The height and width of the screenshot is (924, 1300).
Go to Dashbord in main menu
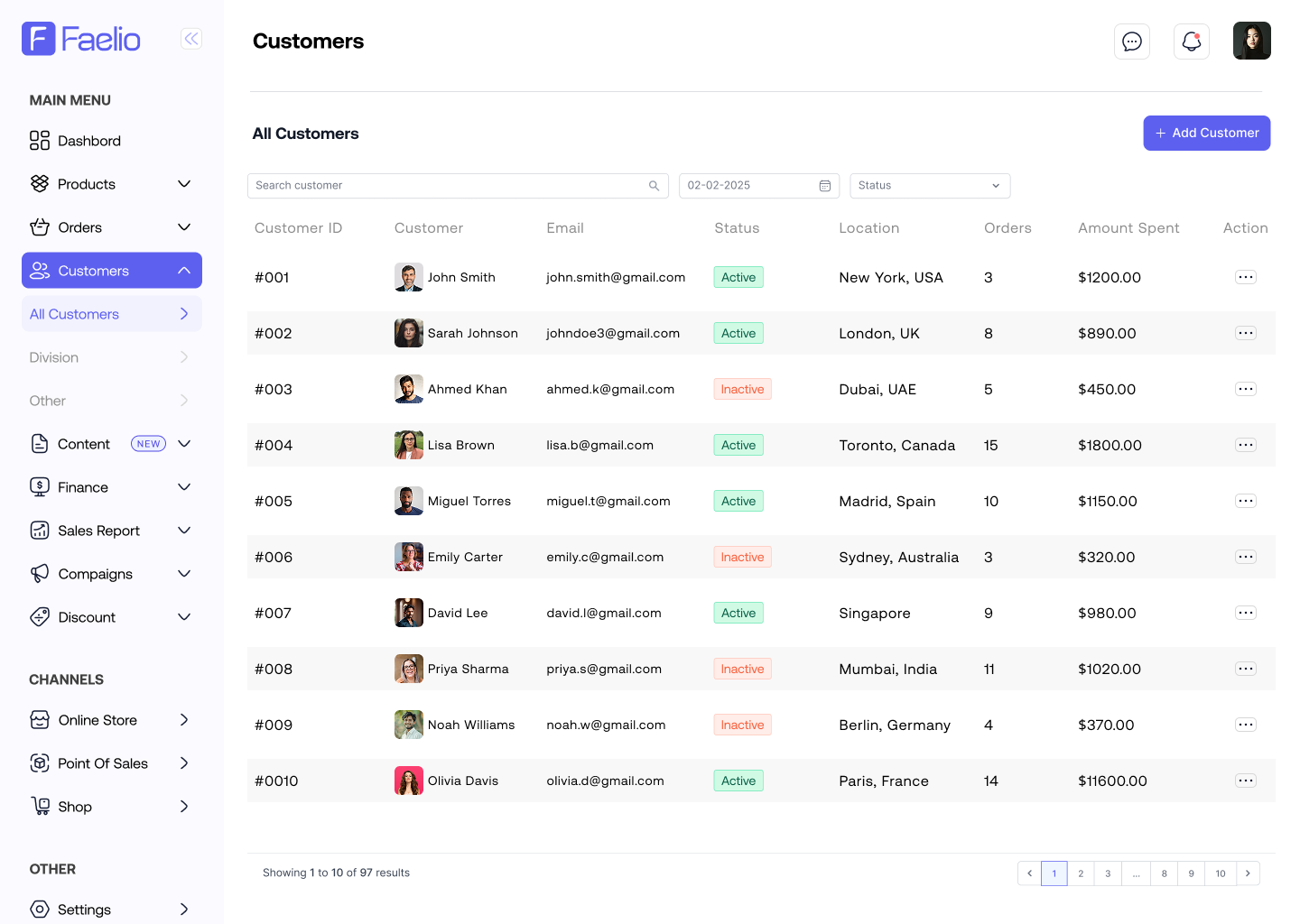(88, 141)
